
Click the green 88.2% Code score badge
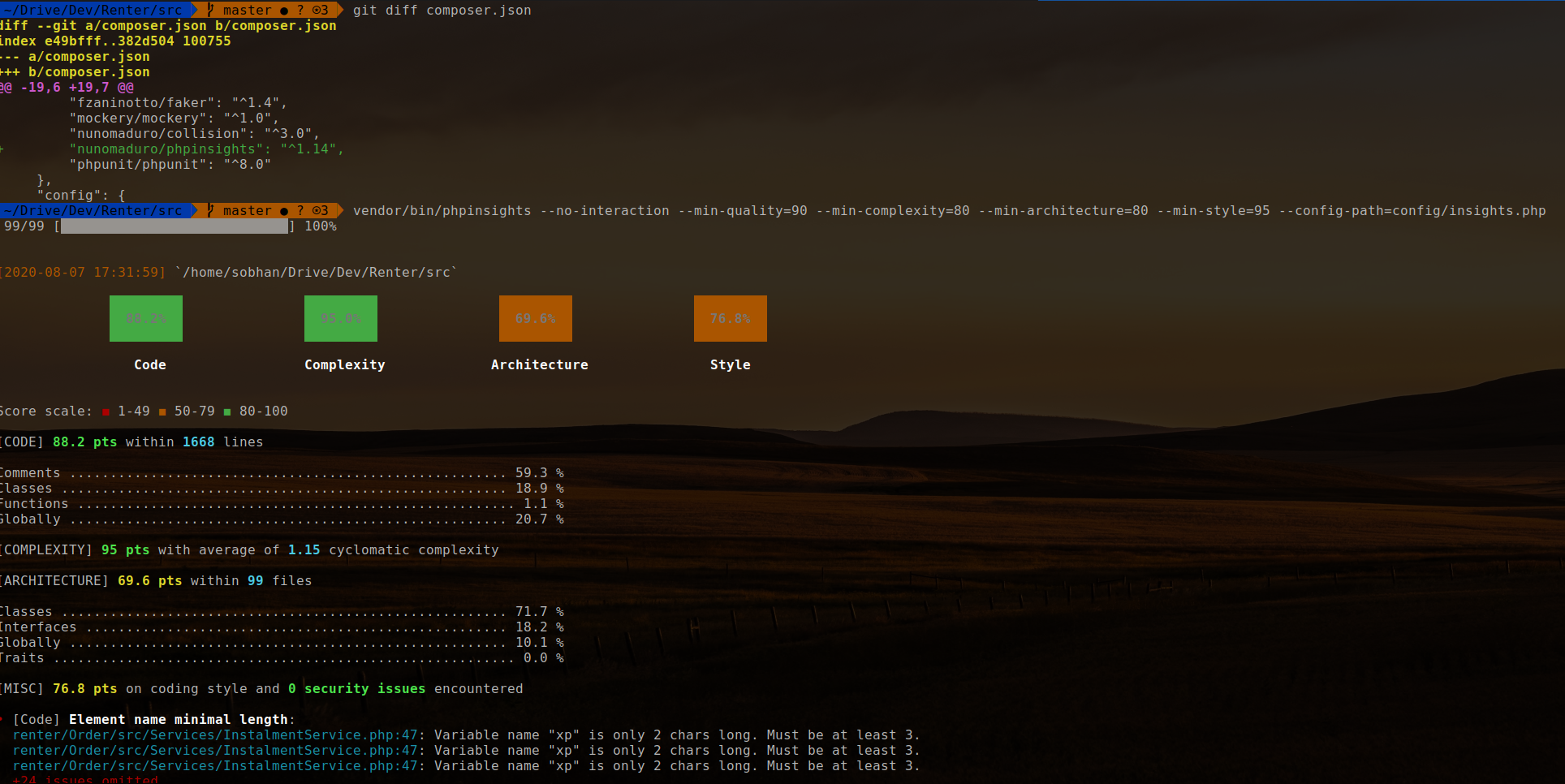click(x=145, y=318)
